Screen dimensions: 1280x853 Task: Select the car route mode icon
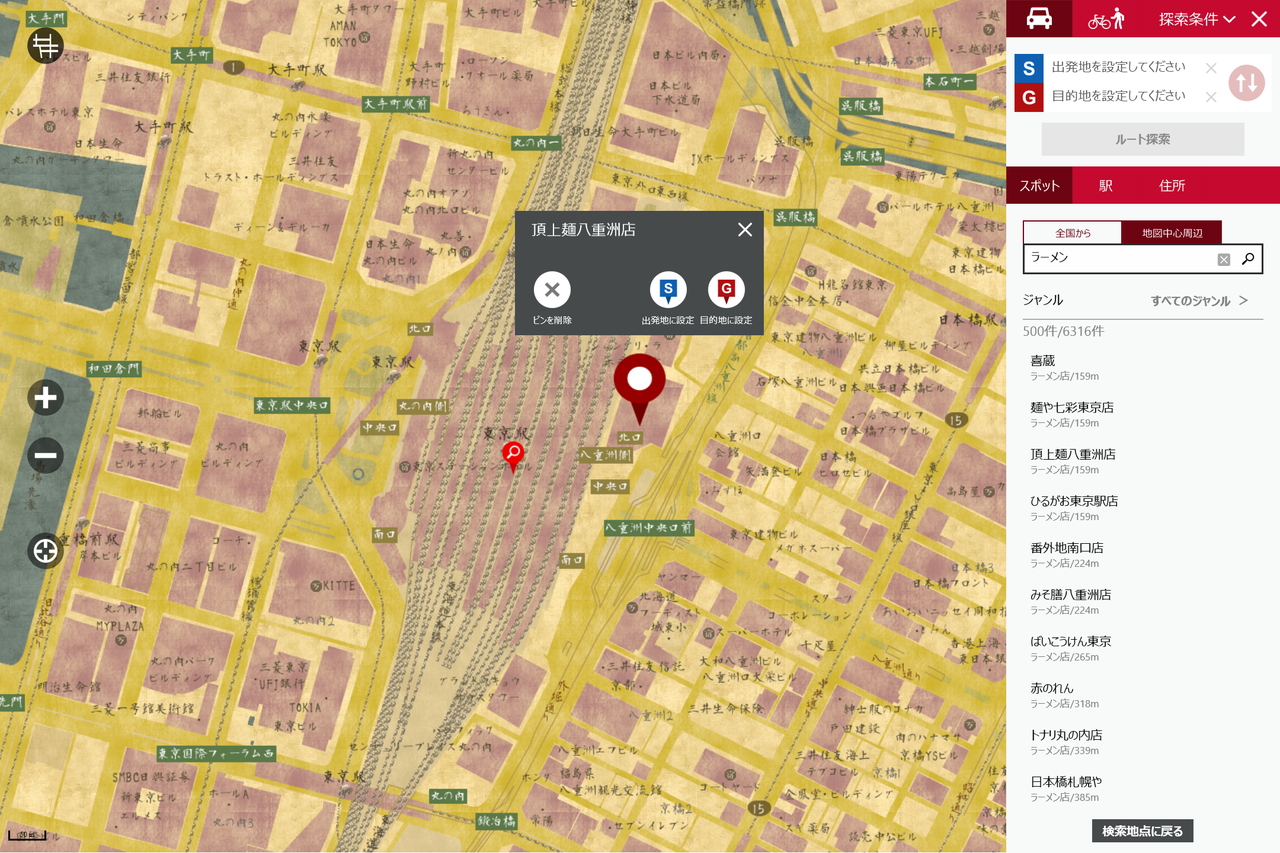1039,18
